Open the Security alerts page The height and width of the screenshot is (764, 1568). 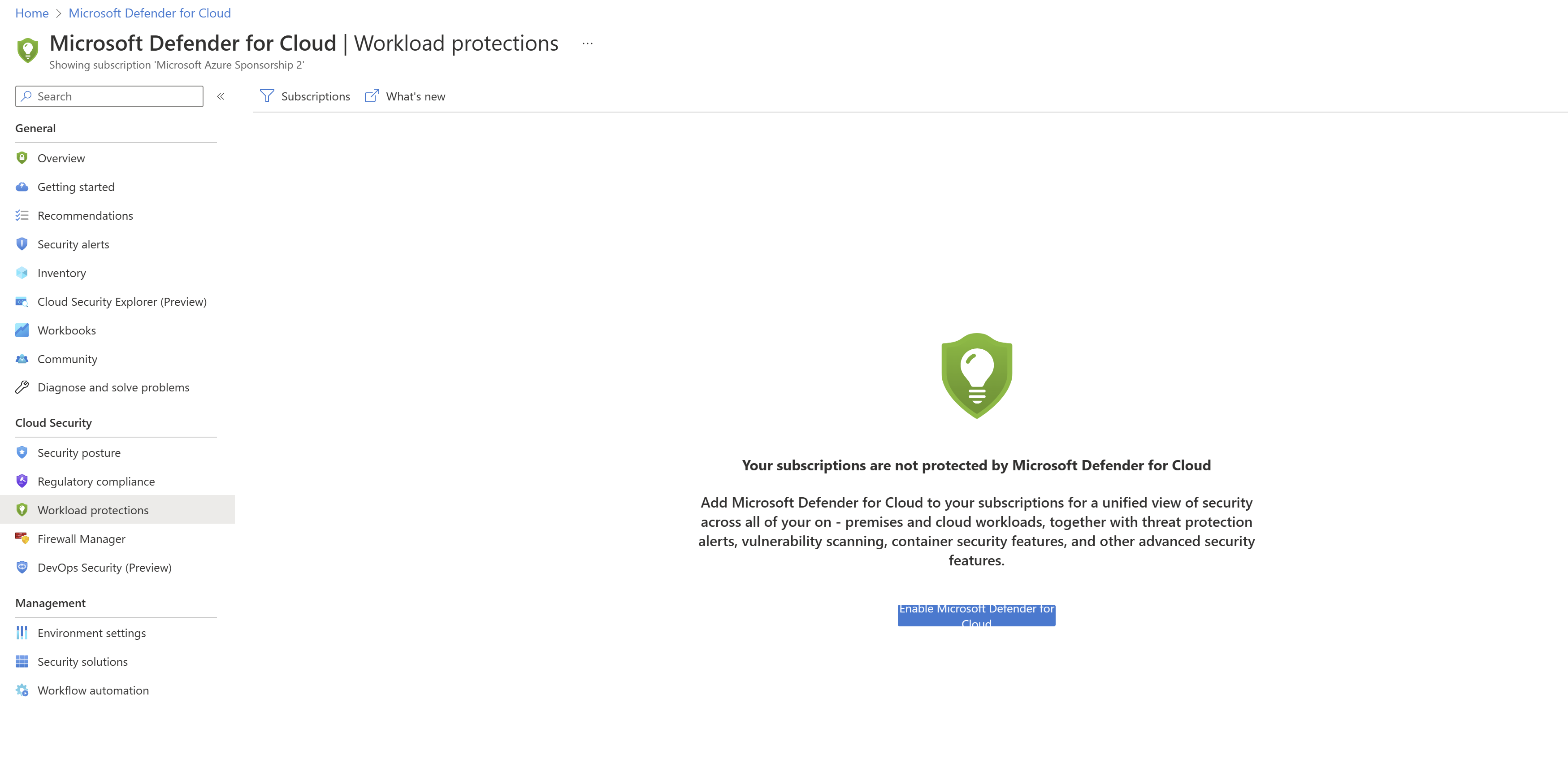73,244
